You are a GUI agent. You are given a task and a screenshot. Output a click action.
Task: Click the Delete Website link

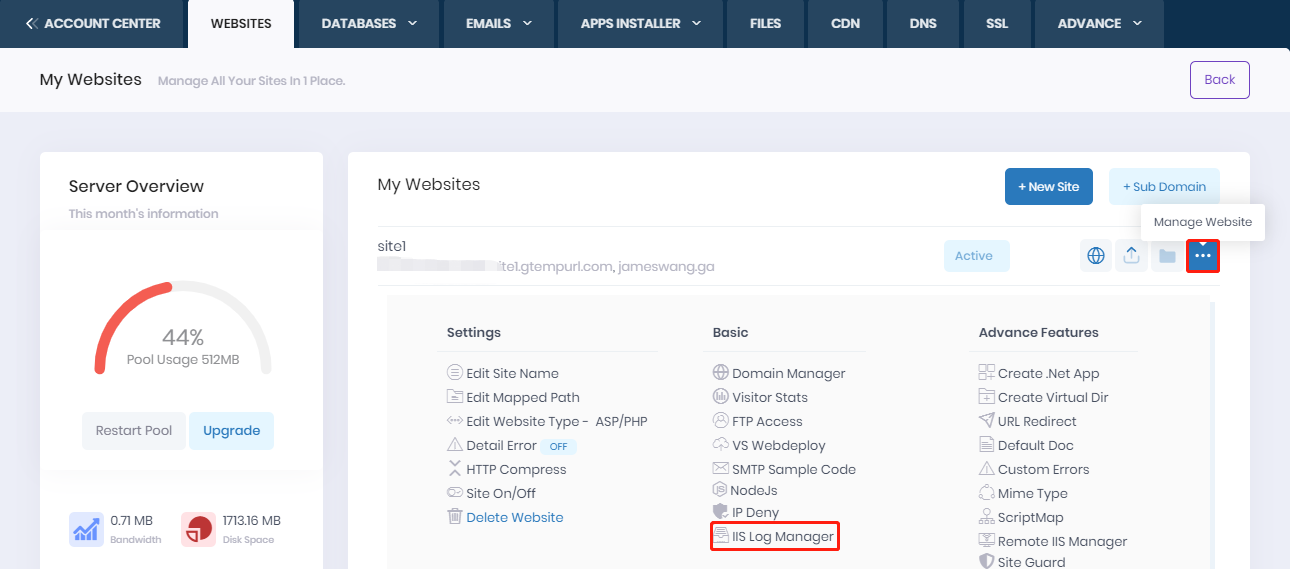(514, 517)
